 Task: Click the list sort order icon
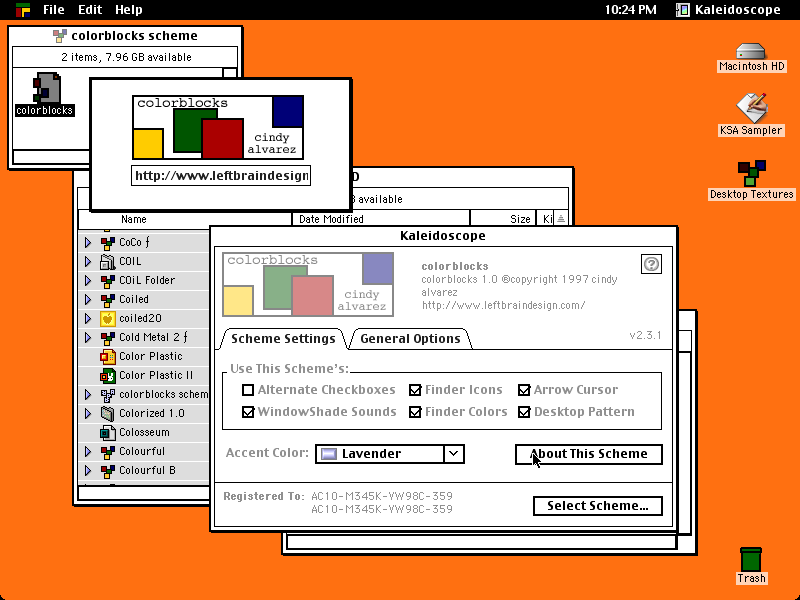561,219
